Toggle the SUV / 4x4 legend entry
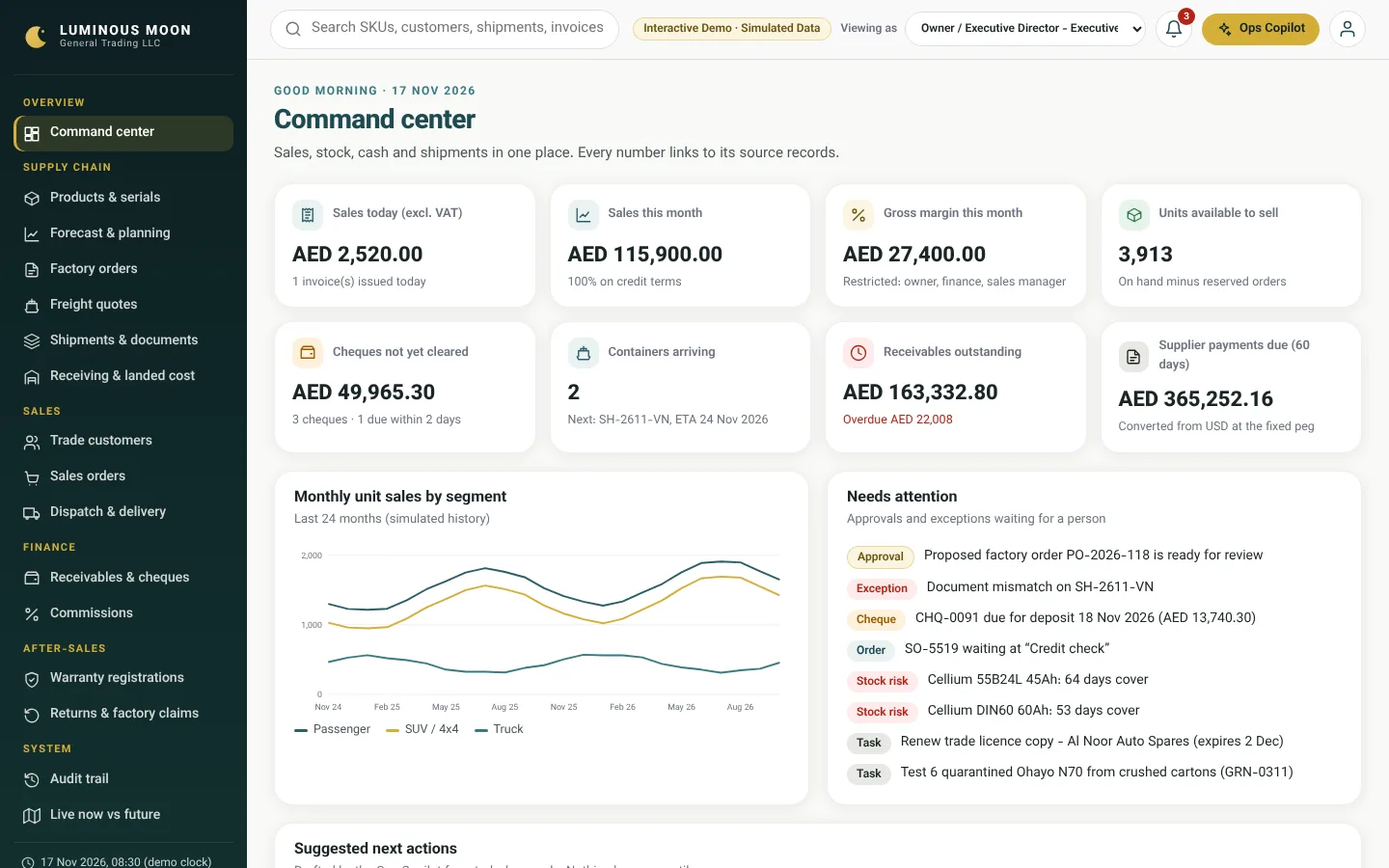This screenshot has width=1389, height=868. pyautogui.click(x=422, y=730)
